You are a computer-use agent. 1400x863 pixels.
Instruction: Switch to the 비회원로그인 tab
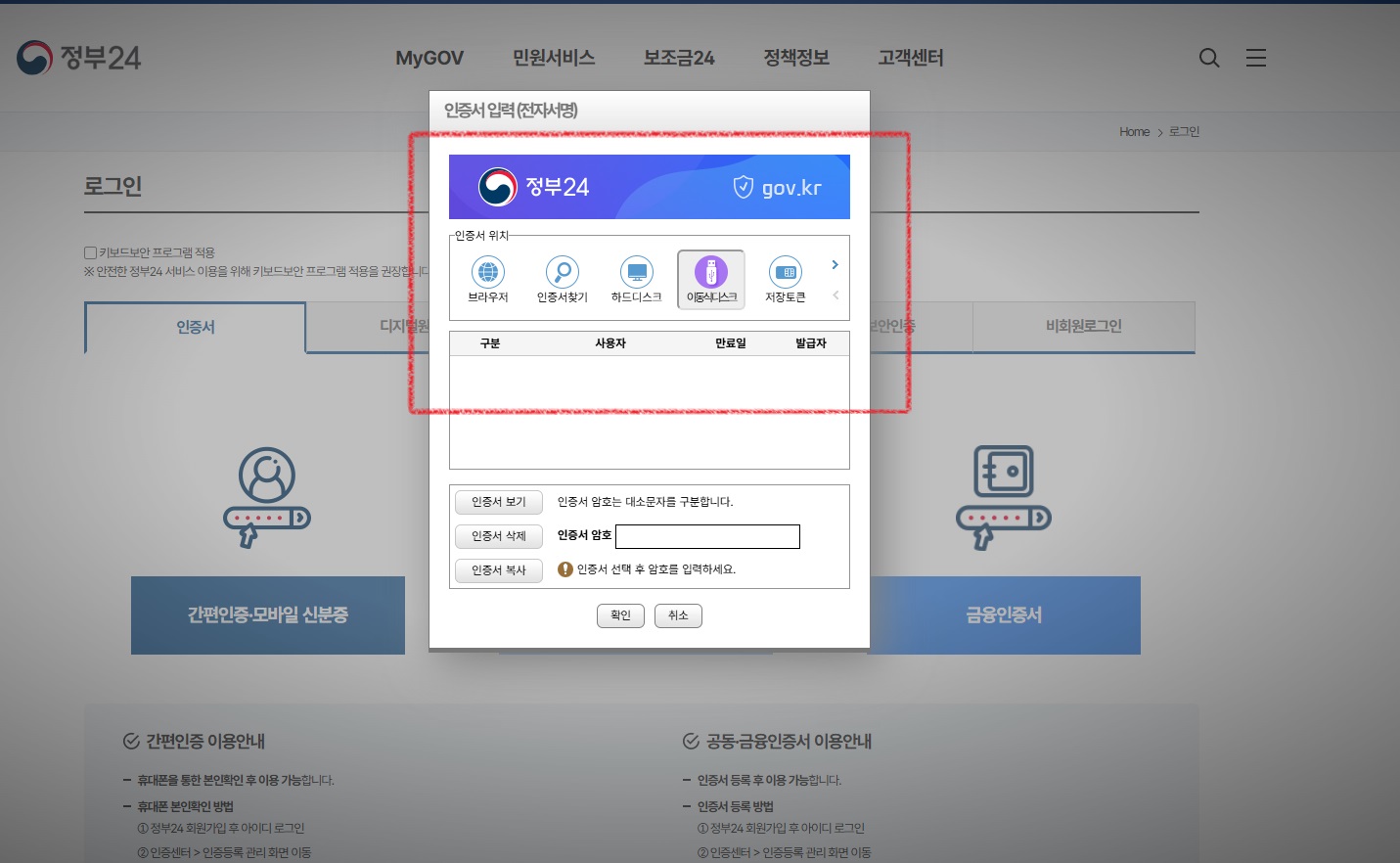point(1084,326)
